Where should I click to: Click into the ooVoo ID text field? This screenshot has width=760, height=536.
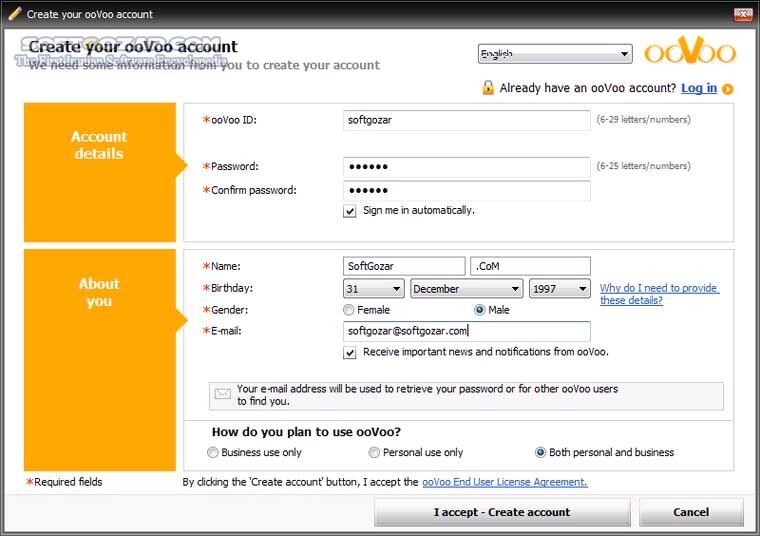point(466,120)
